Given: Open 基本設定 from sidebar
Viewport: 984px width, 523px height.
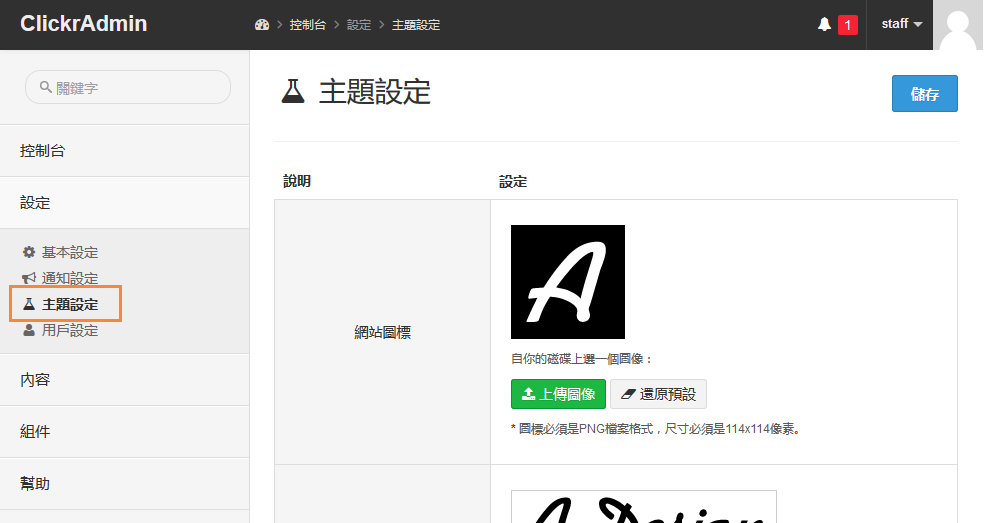Looking at the screenshot, I should (70, 252).
